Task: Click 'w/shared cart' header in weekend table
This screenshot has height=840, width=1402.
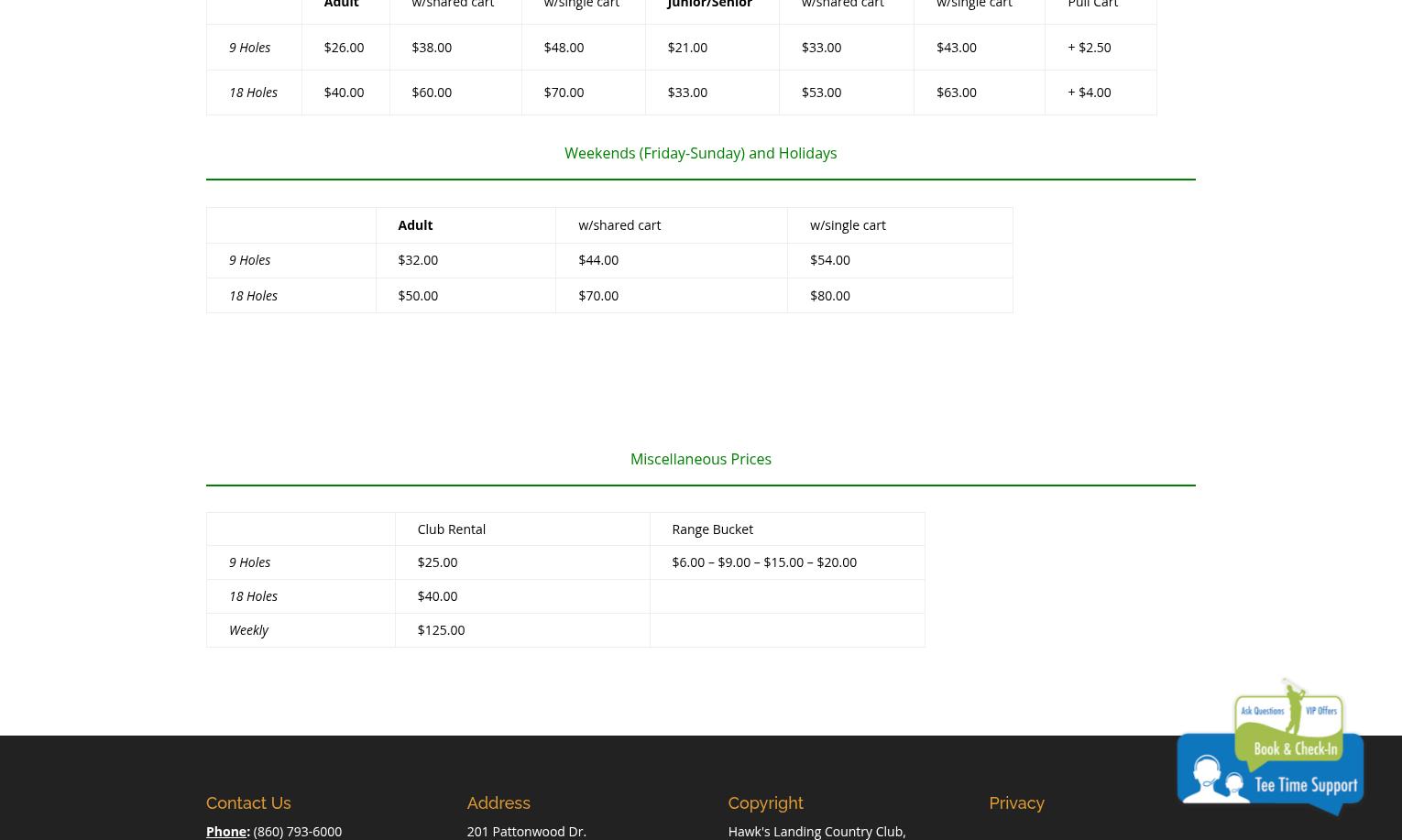Action: click(619, 224)
